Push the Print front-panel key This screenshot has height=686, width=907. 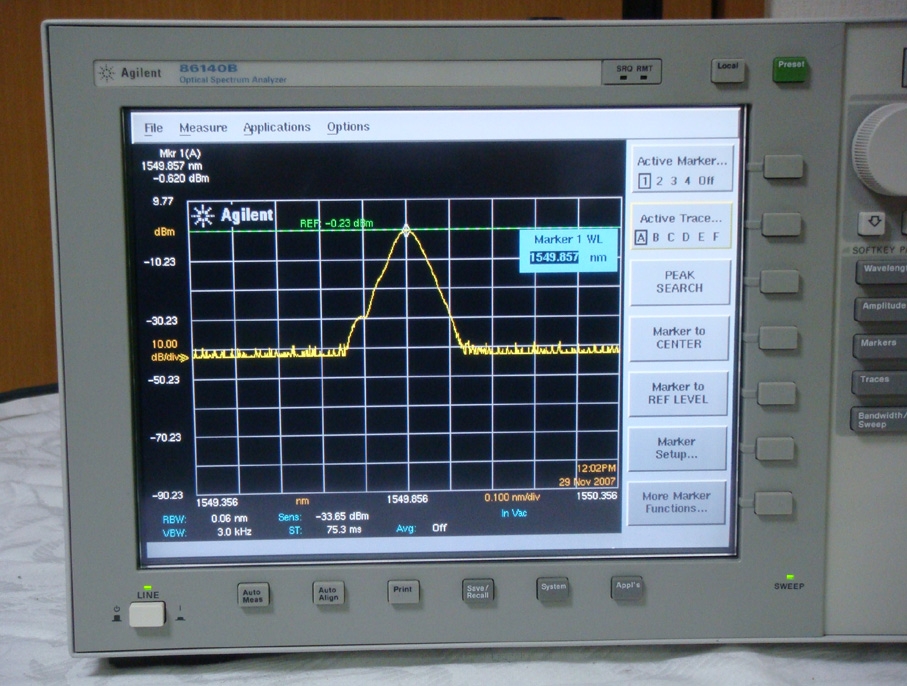403,591
